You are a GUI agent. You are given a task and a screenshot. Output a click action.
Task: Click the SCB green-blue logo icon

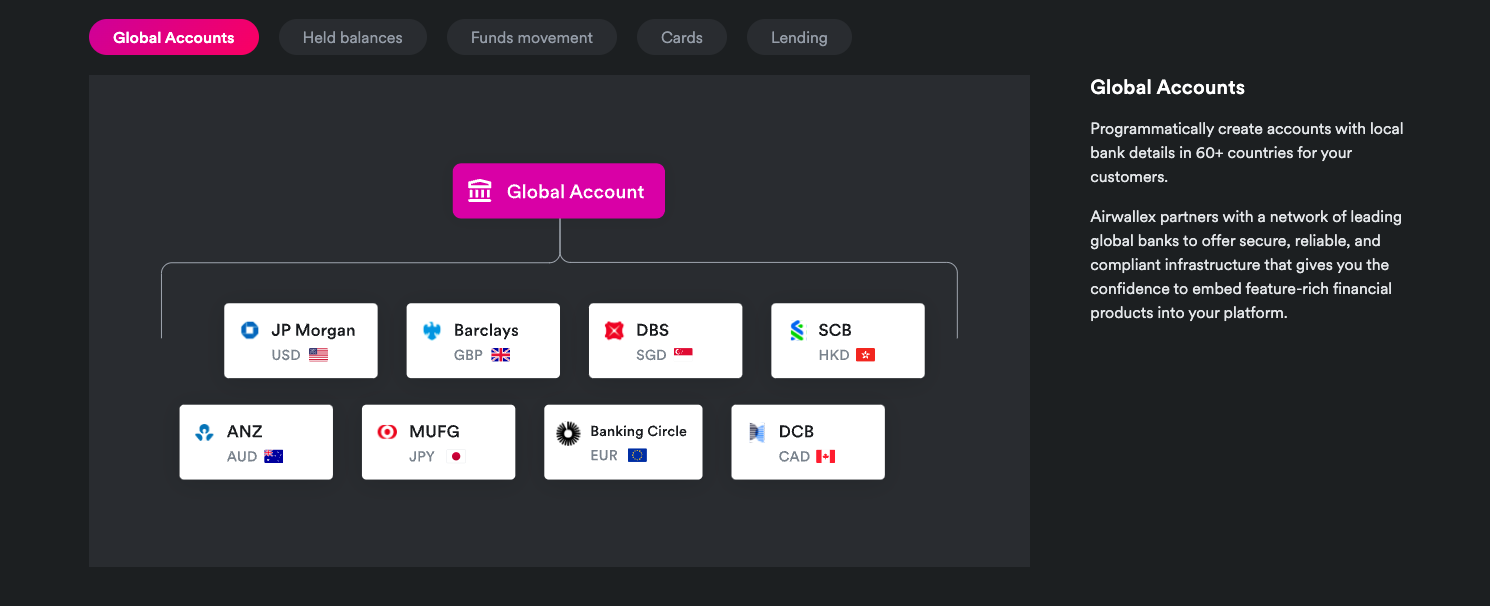(x=797, y=330)
